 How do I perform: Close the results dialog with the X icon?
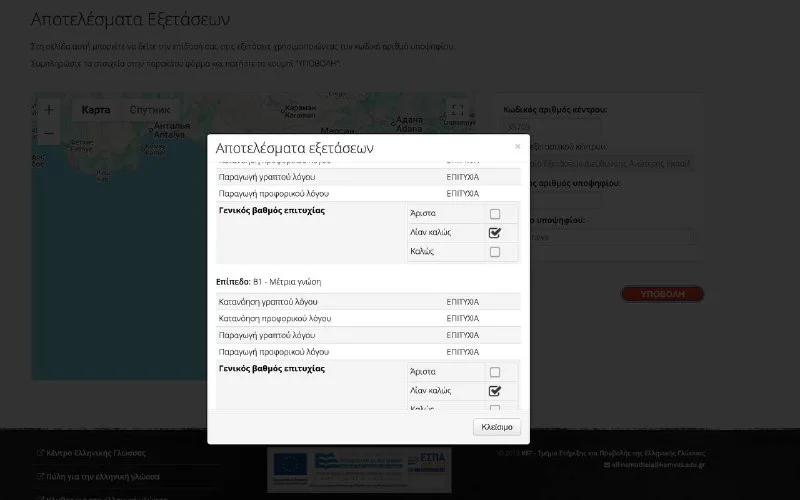click(x=517, y=147)
